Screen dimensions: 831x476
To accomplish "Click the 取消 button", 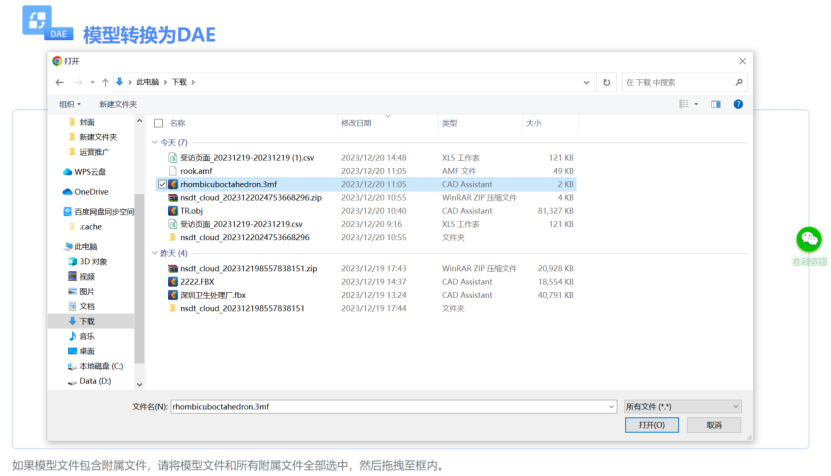I will point(714,425).
